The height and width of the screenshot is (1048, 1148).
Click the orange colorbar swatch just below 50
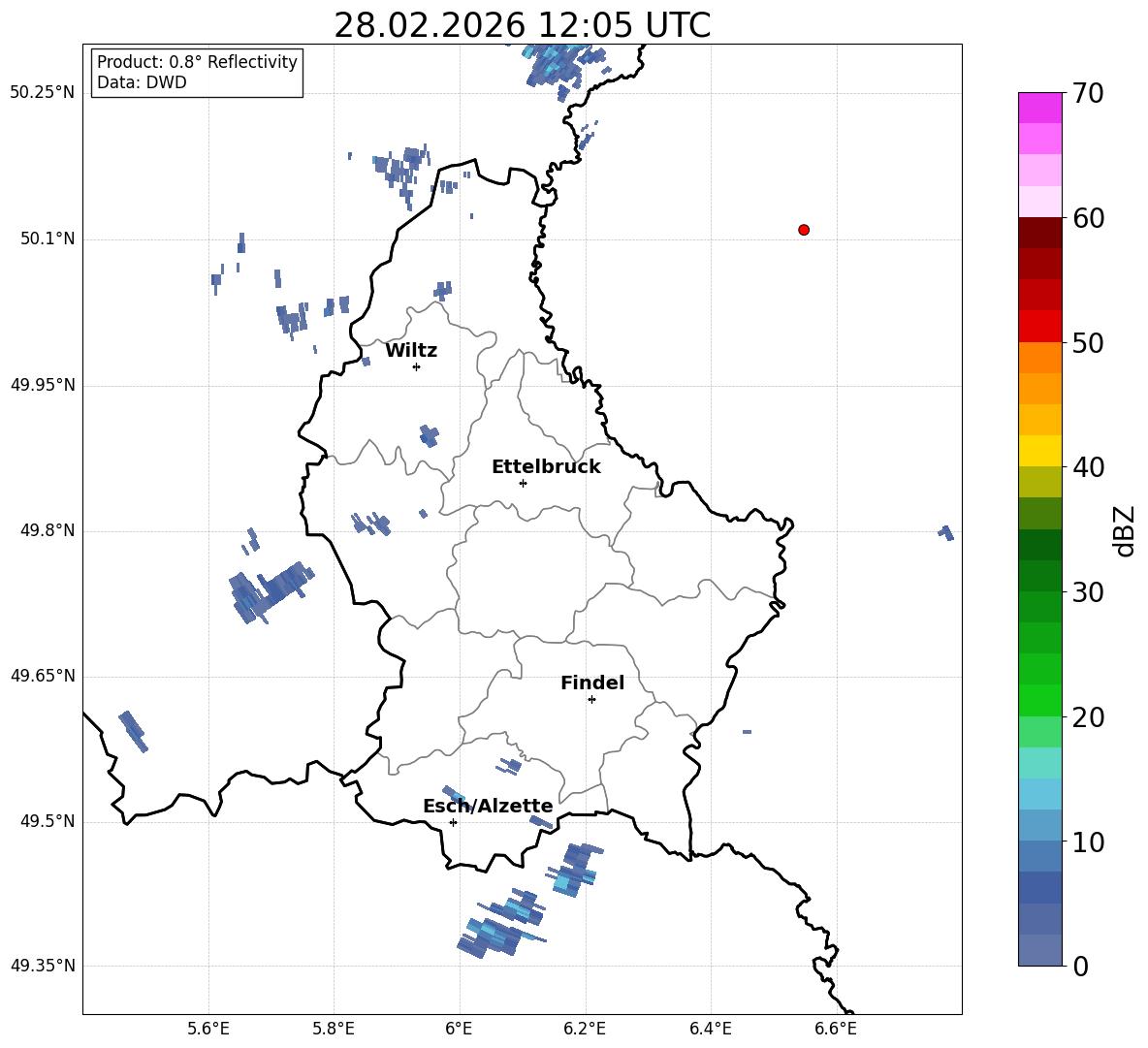tap(1039, 358)
